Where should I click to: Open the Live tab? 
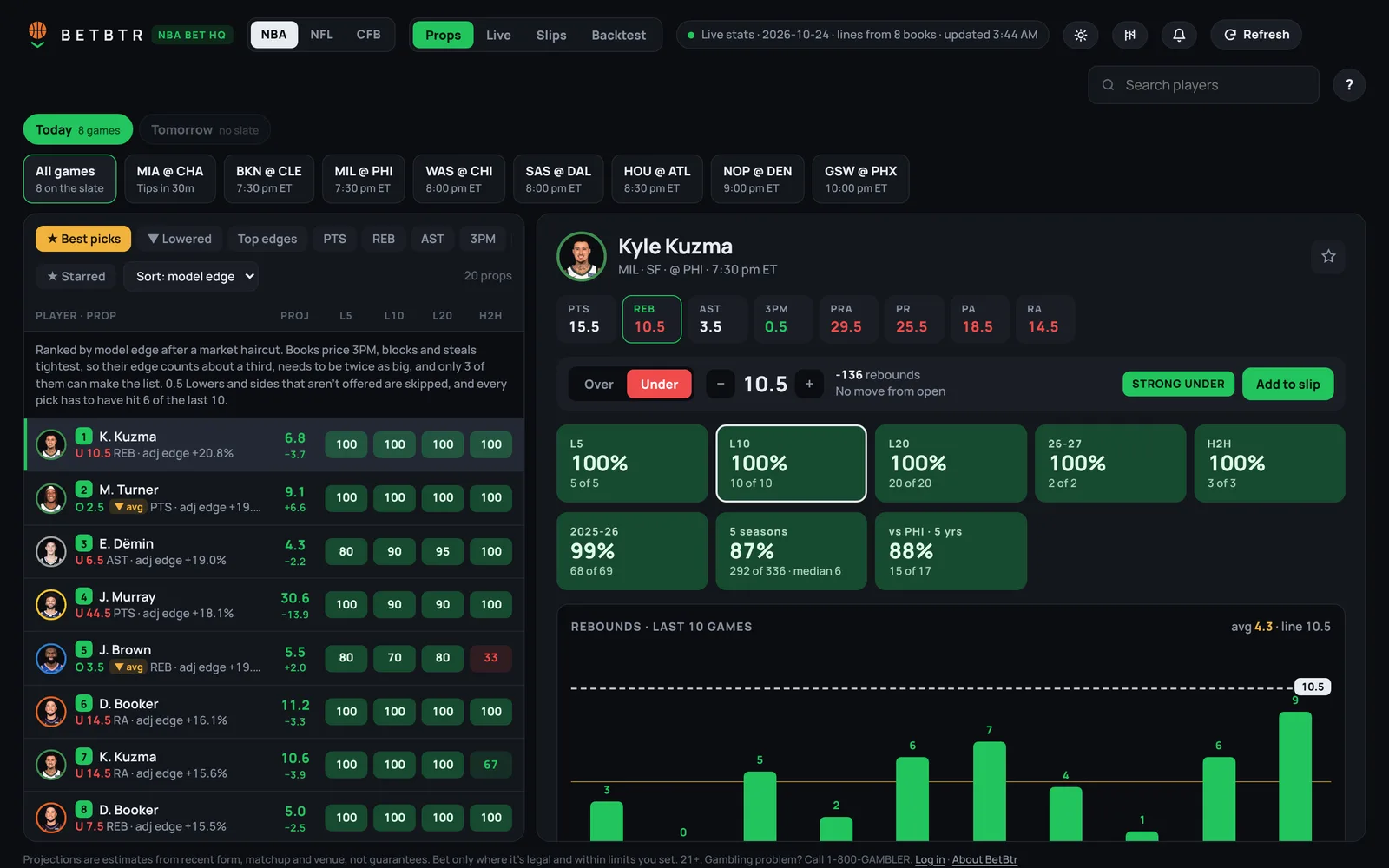click(x=498, y=35)
